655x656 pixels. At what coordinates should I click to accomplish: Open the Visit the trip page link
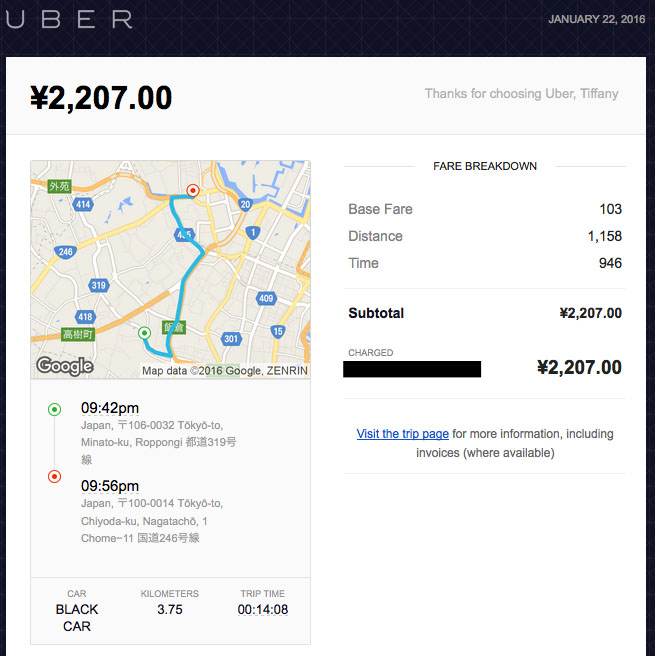402,434
